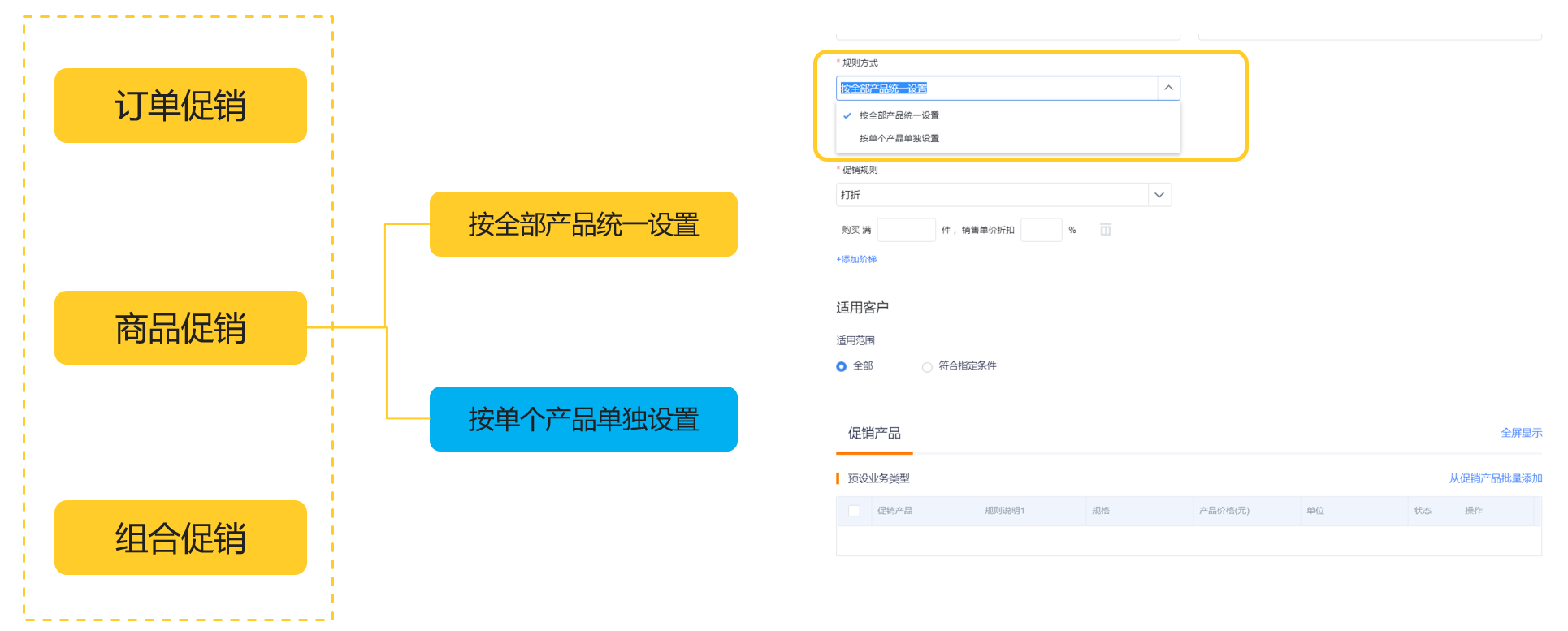This screenshot has height=631, width=1568.
Task: Click the blue 按单个产品单独设置 box
Action: (583, 419)
